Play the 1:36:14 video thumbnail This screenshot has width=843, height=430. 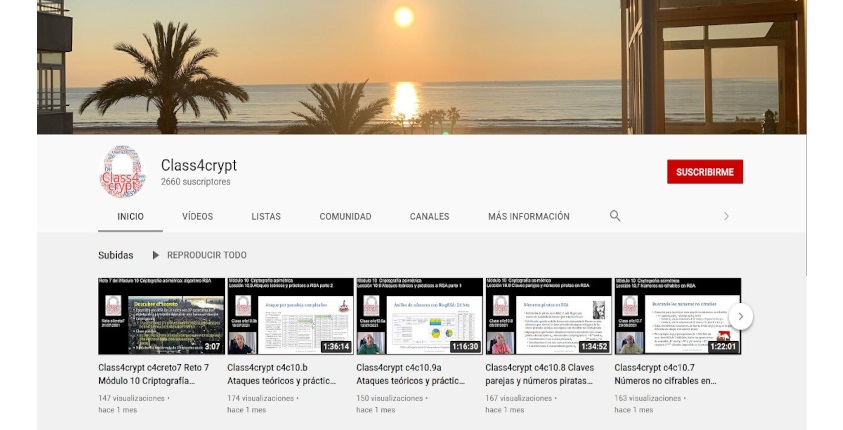click(x=290, y=316)
